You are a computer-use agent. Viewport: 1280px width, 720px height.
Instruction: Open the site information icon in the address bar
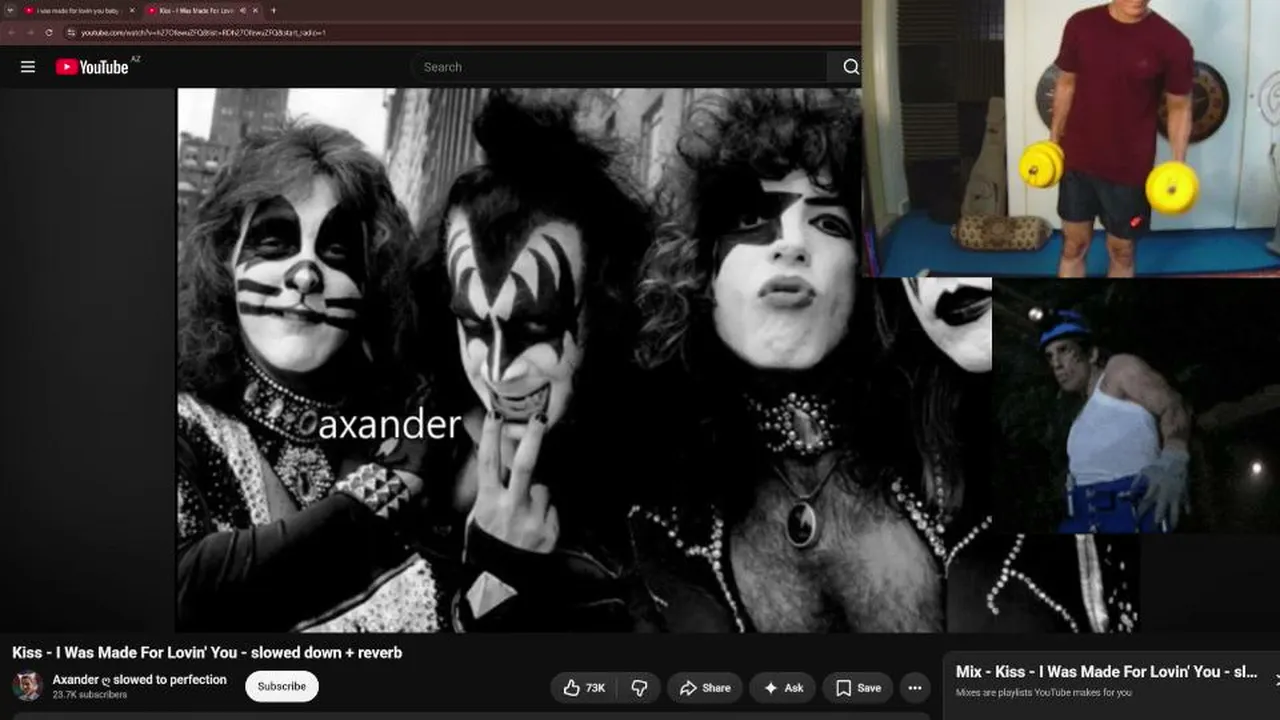[x=71, y=33]
